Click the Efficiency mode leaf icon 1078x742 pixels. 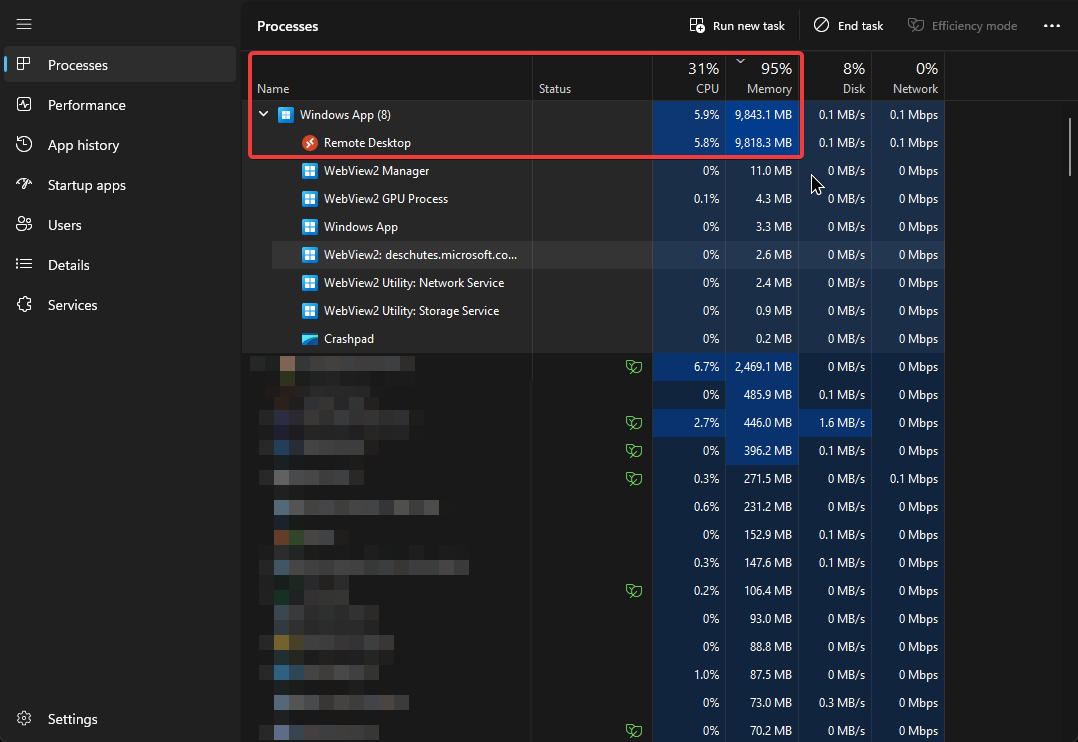(915, 25)
